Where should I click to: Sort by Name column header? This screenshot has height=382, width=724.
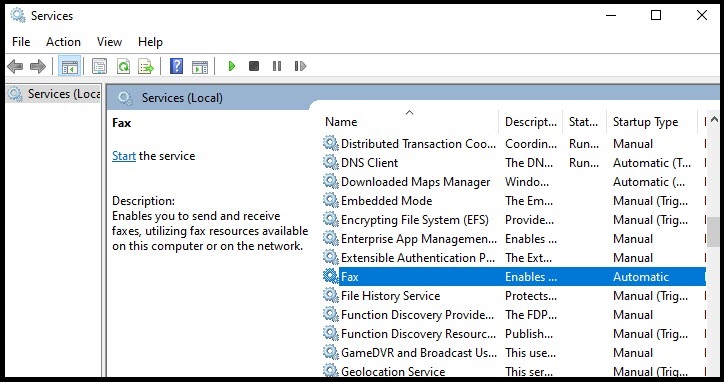click(x=341, y=122)
